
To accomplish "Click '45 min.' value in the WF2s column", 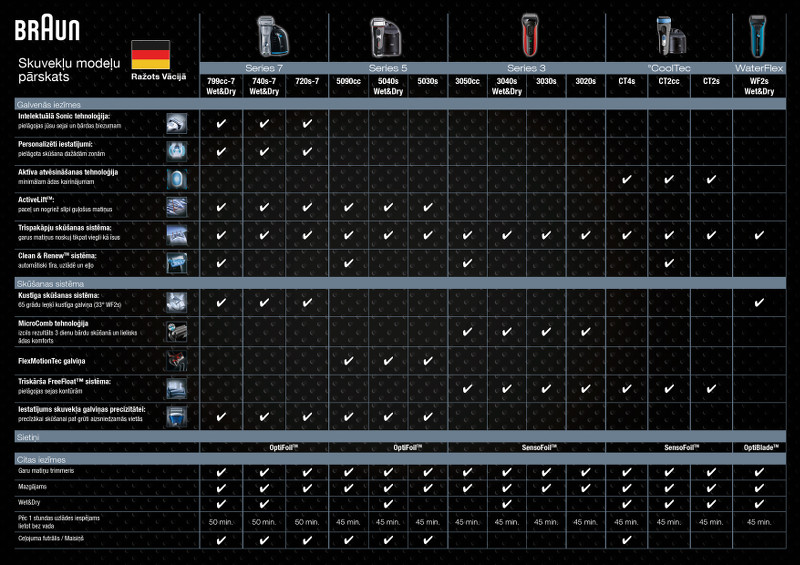I will (759, 522).
